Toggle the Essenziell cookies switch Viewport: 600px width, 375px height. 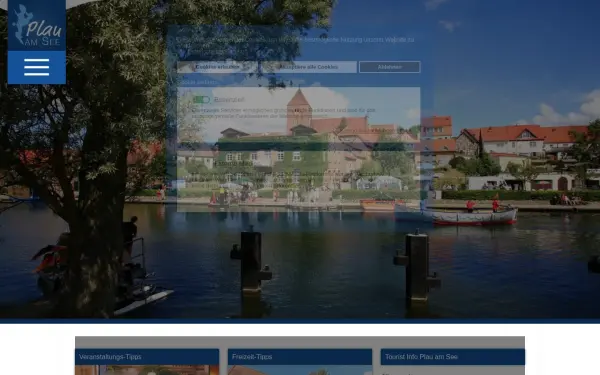[x=201, y=100]
